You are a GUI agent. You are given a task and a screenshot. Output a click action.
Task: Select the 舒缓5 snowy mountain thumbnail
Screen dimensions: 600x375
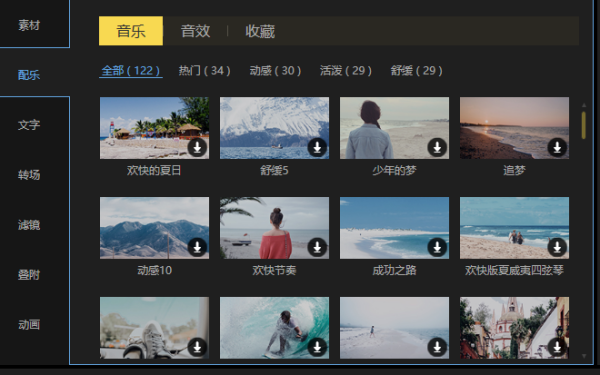[274, 128]
